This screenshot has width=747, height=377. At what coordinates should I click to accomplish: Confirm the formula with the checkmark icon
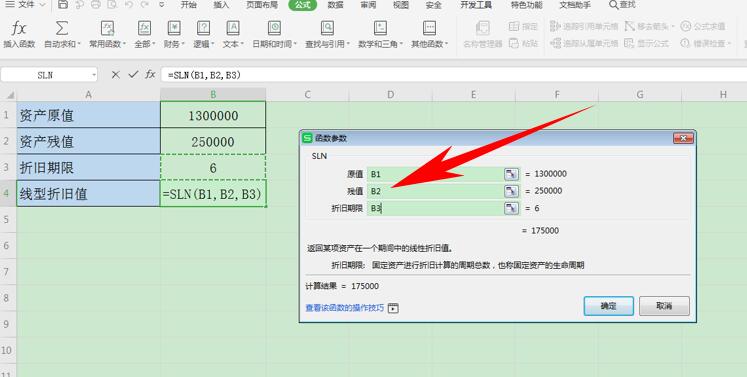coord(133,74)
